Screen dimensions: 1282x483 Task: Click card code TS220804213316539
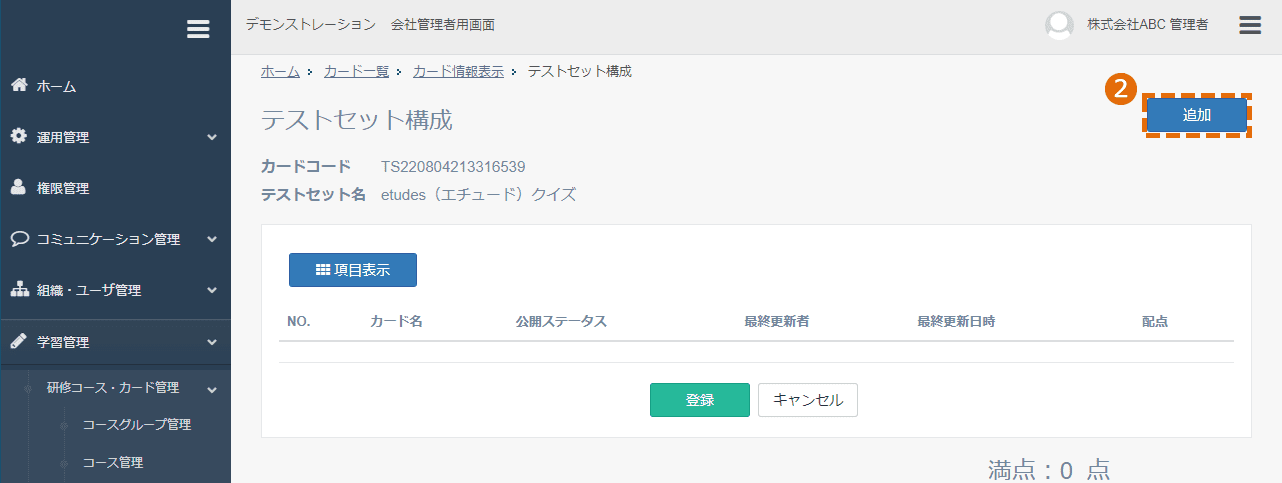(x=453, y=166)
